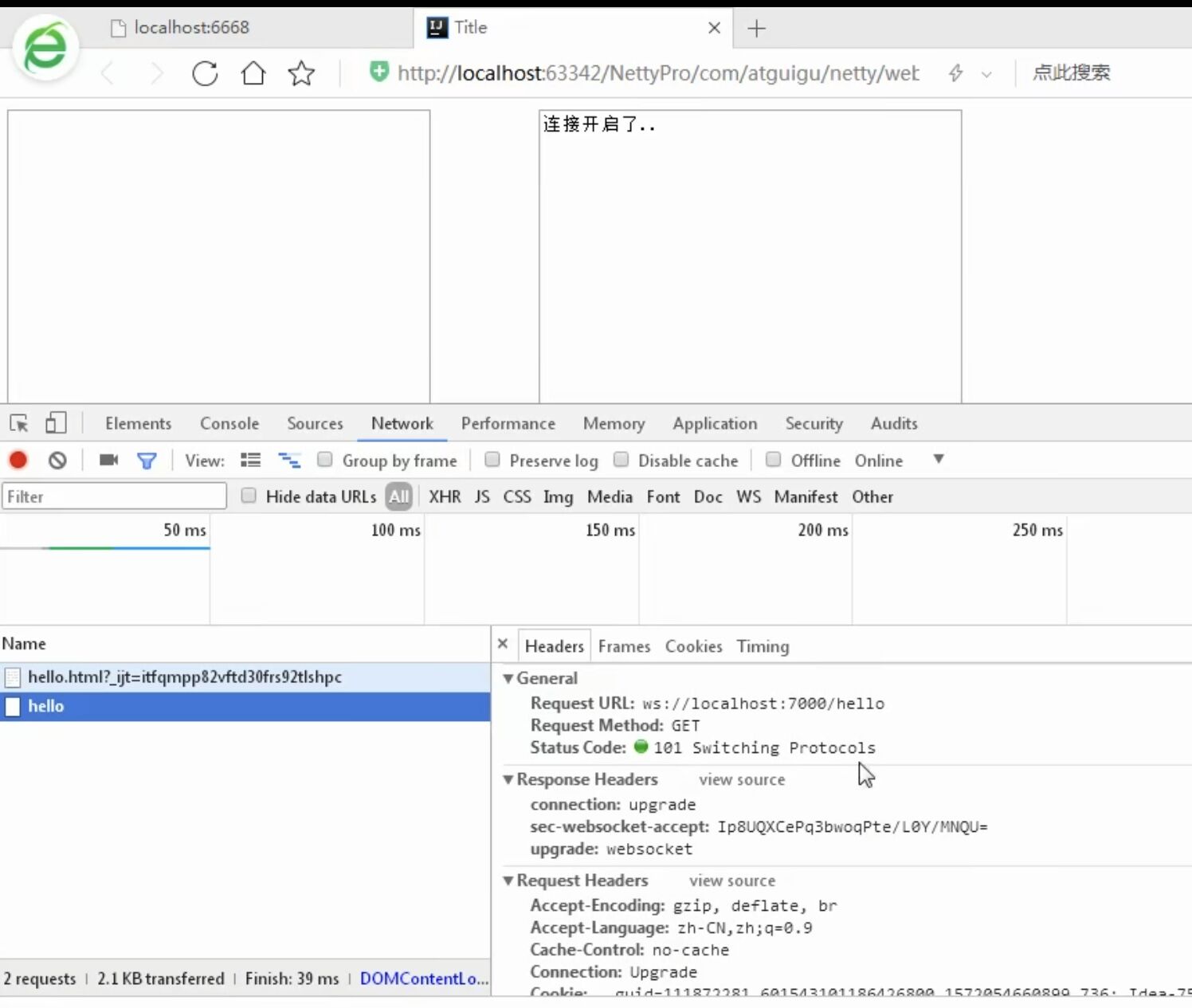Select the waterfall overview view icon
Image resolution: width=1192 pixels, height=1008 pixels.
(289, 460)
